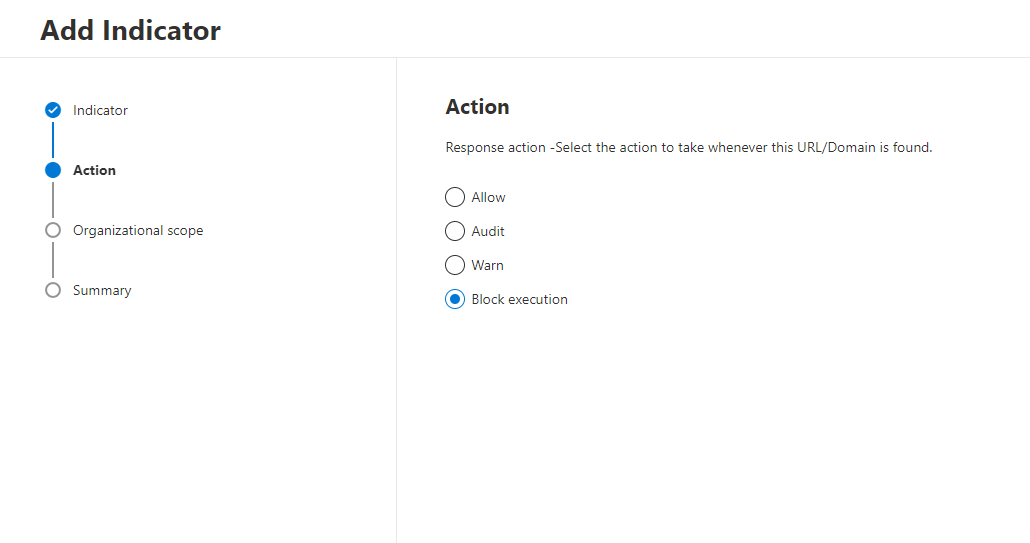Click the Allow option text label
Screen dimensions: 1030x543
[489, 197]
